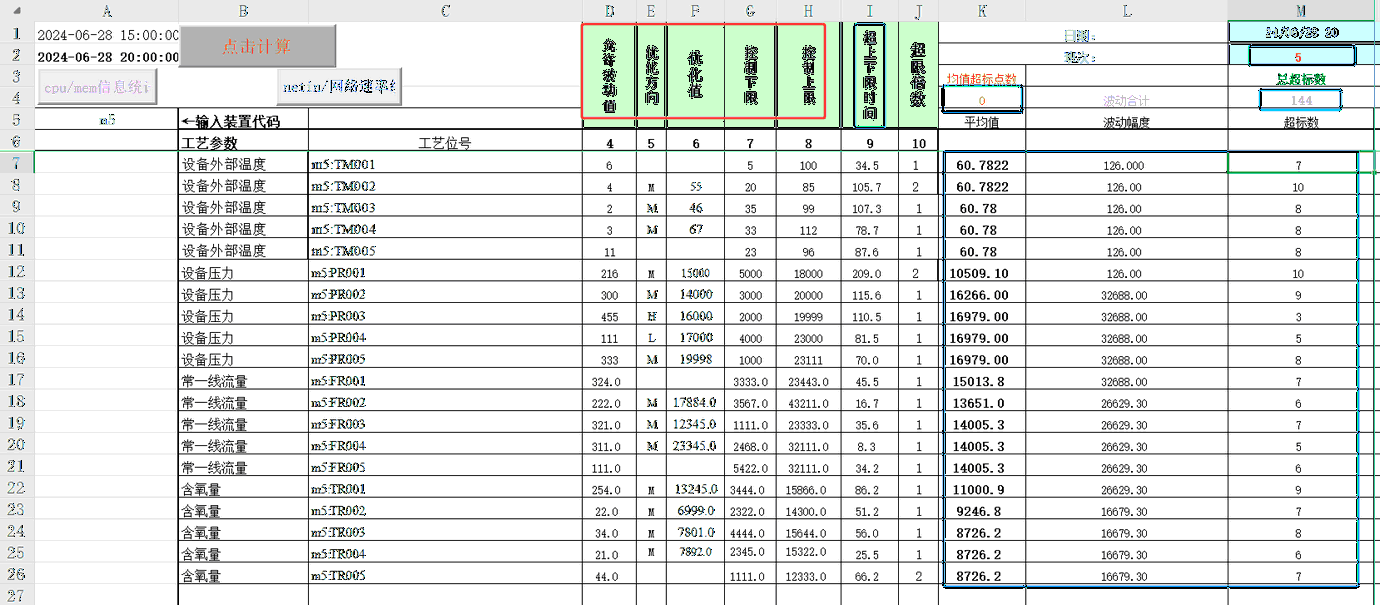Image resolution: width=1380 pixels, height=605 pixels.
Task: Click the average value 15013.8 cell
Action: 982,381
